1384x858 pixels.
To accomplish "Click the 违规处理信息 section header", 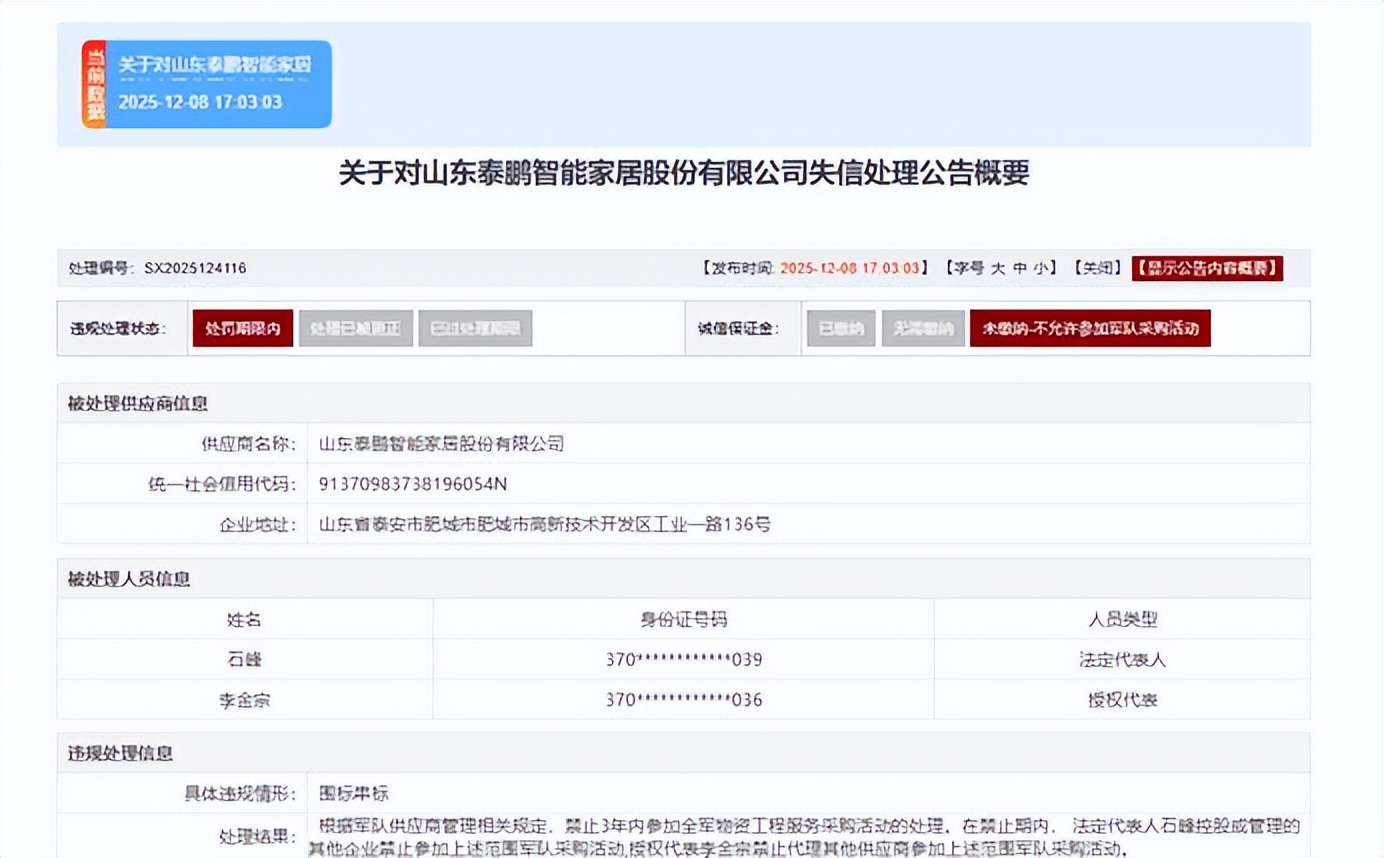I will 120,753.
